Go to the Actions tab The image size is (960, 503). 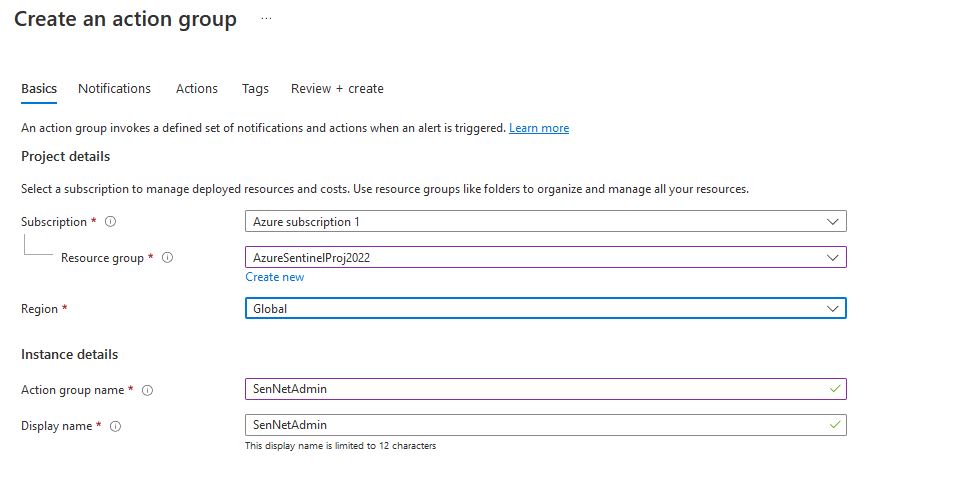[196, 89]
